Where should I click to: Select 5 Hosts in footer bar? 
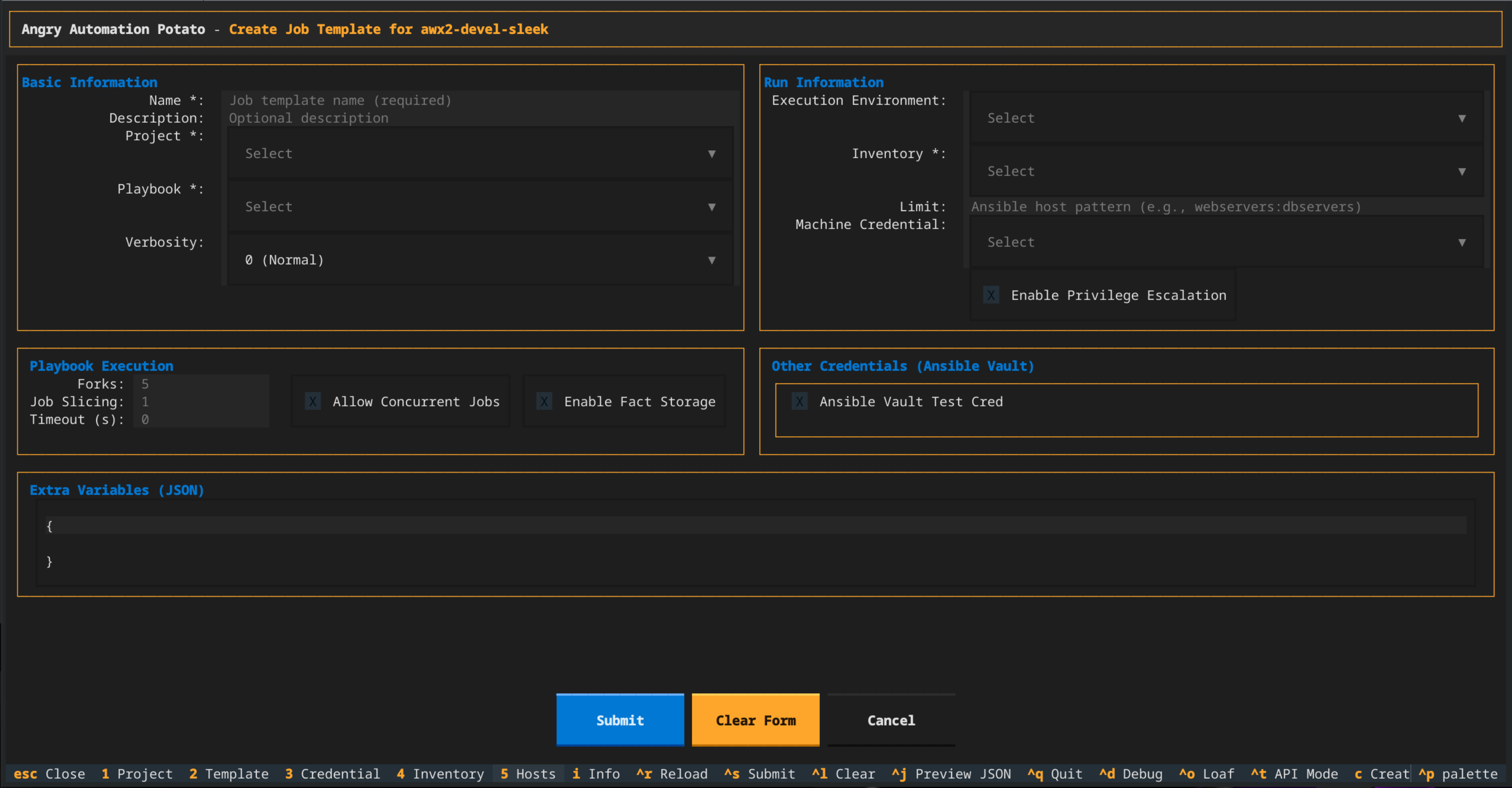(528, 774)
